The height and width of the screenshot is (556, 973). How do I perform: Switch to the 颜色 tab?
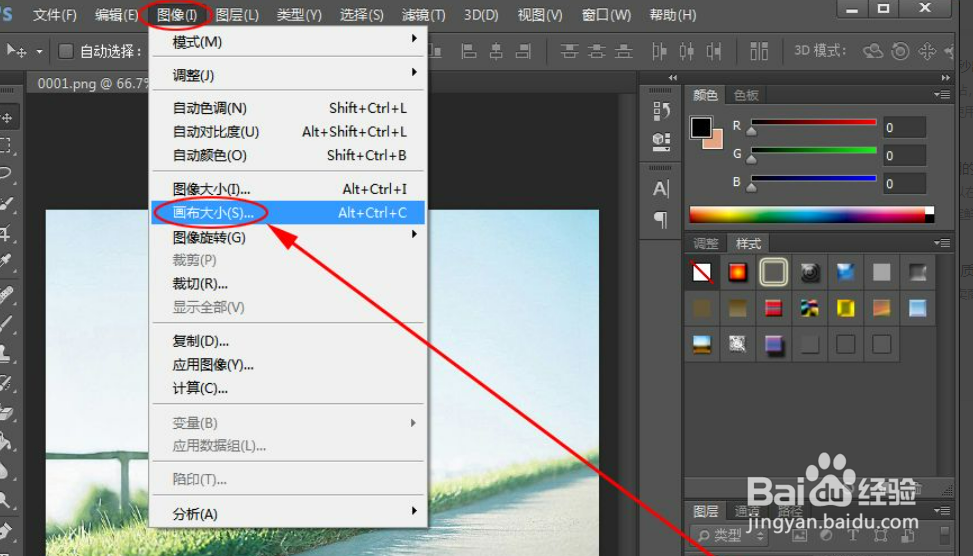705,95
